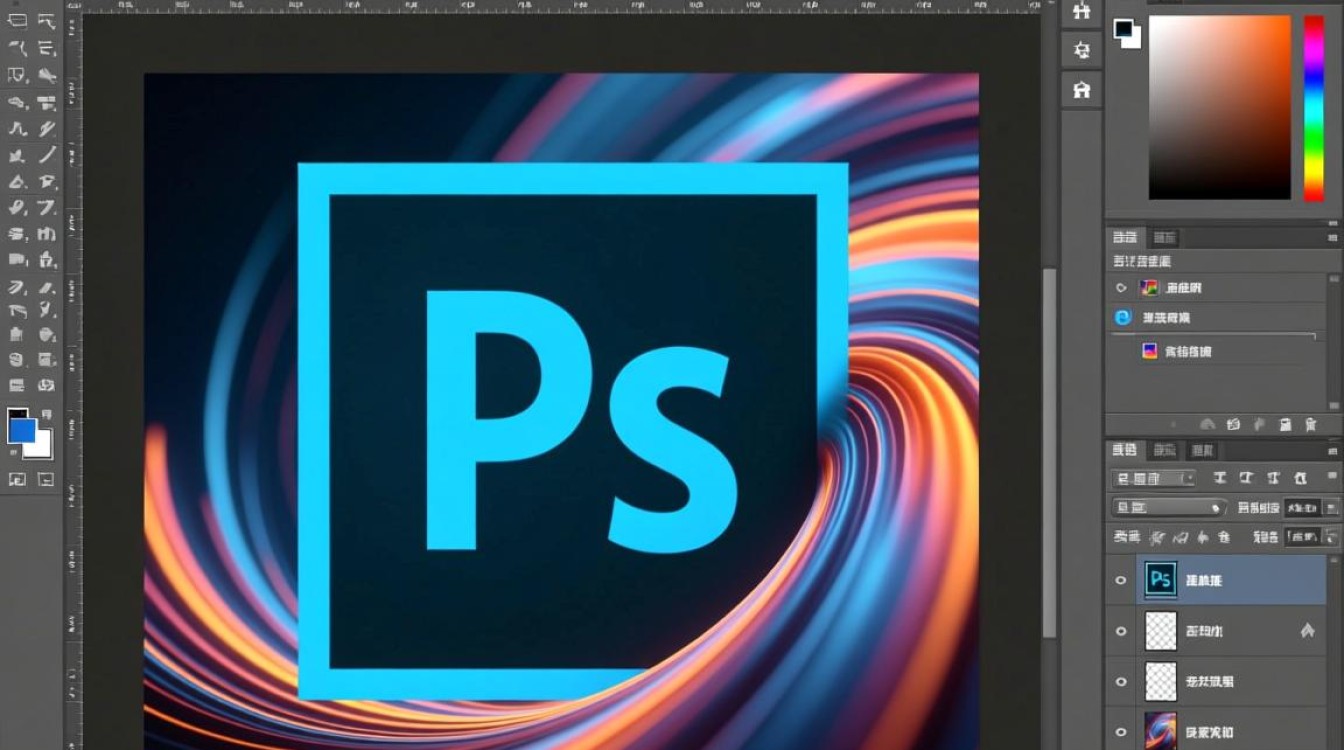1344x750 pixels.
Task: Toggle the second lock icon in the Layers lock row
Action: pos(1179,537)
